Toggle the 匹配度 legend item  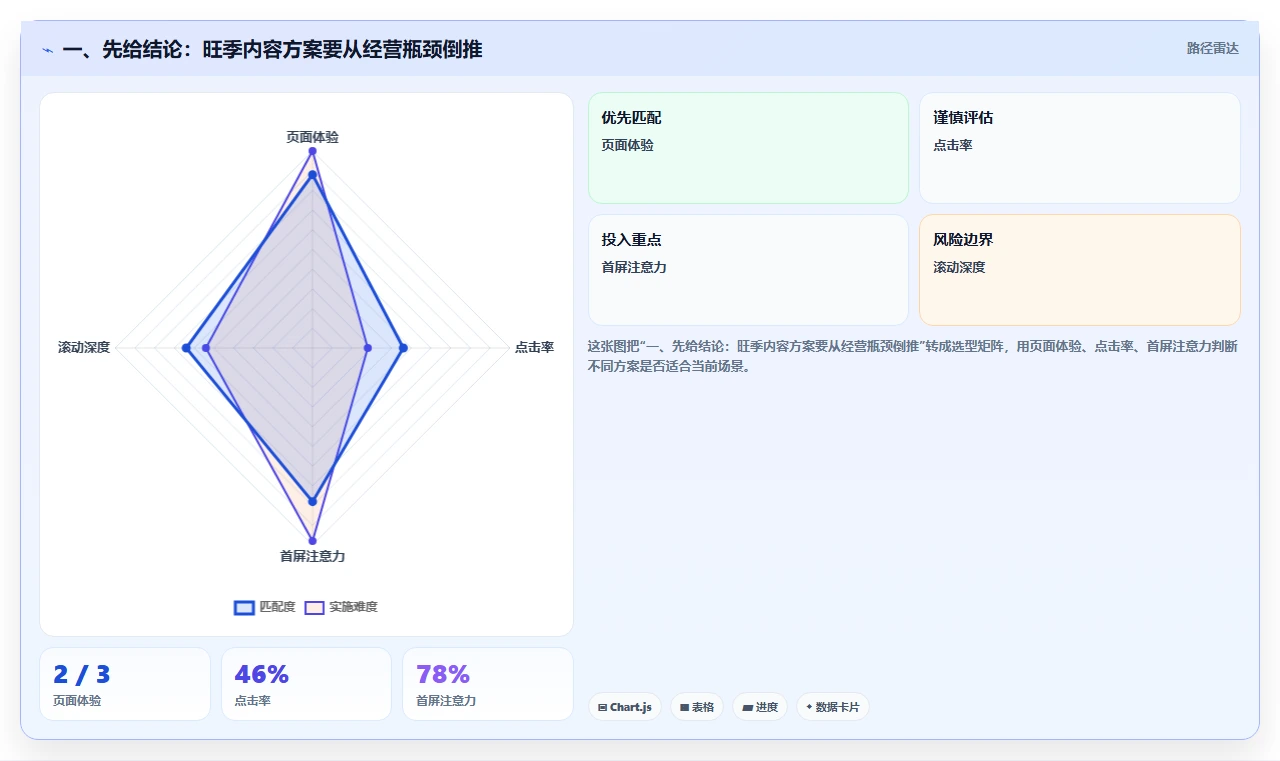coord(265,607)
